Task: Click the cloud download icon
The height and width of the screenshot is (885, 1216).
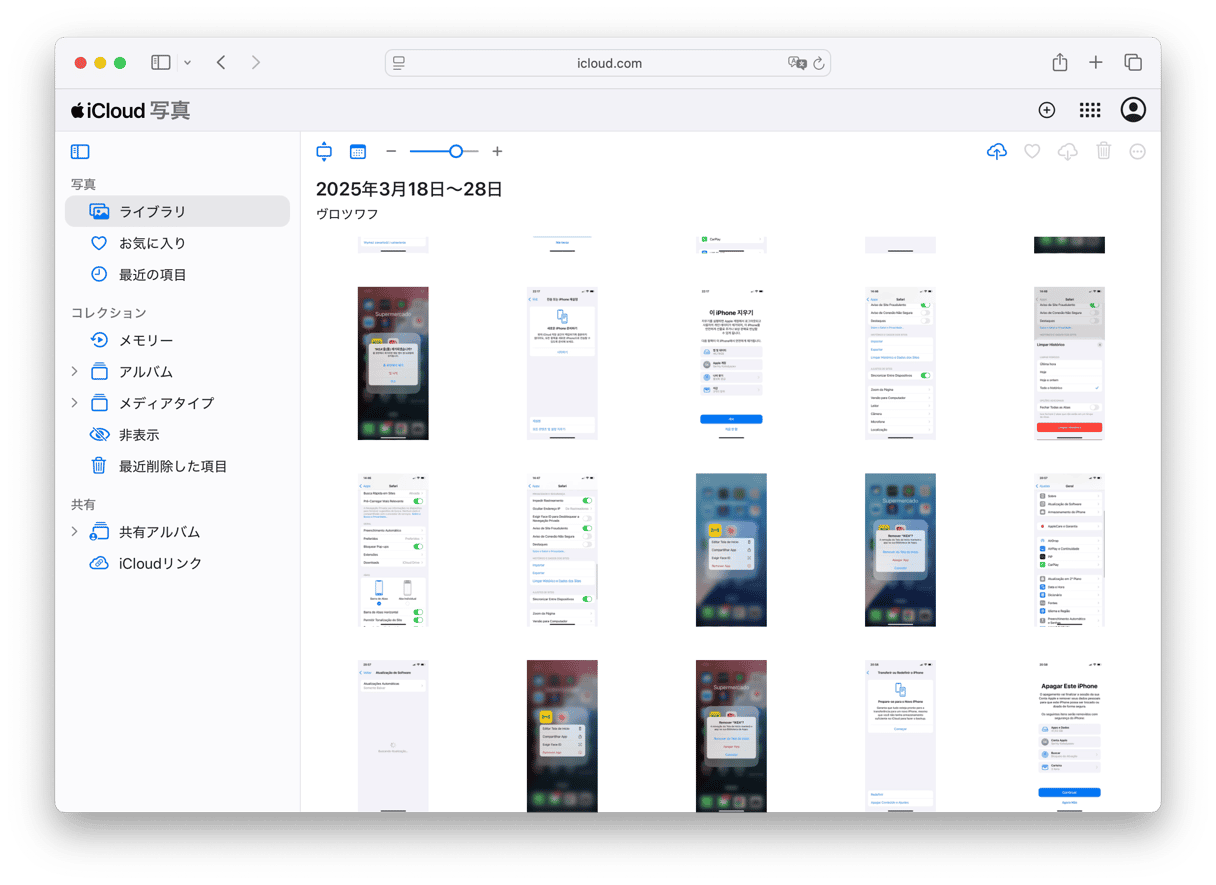Action: pyautogui.click(x=1068, y=152)
